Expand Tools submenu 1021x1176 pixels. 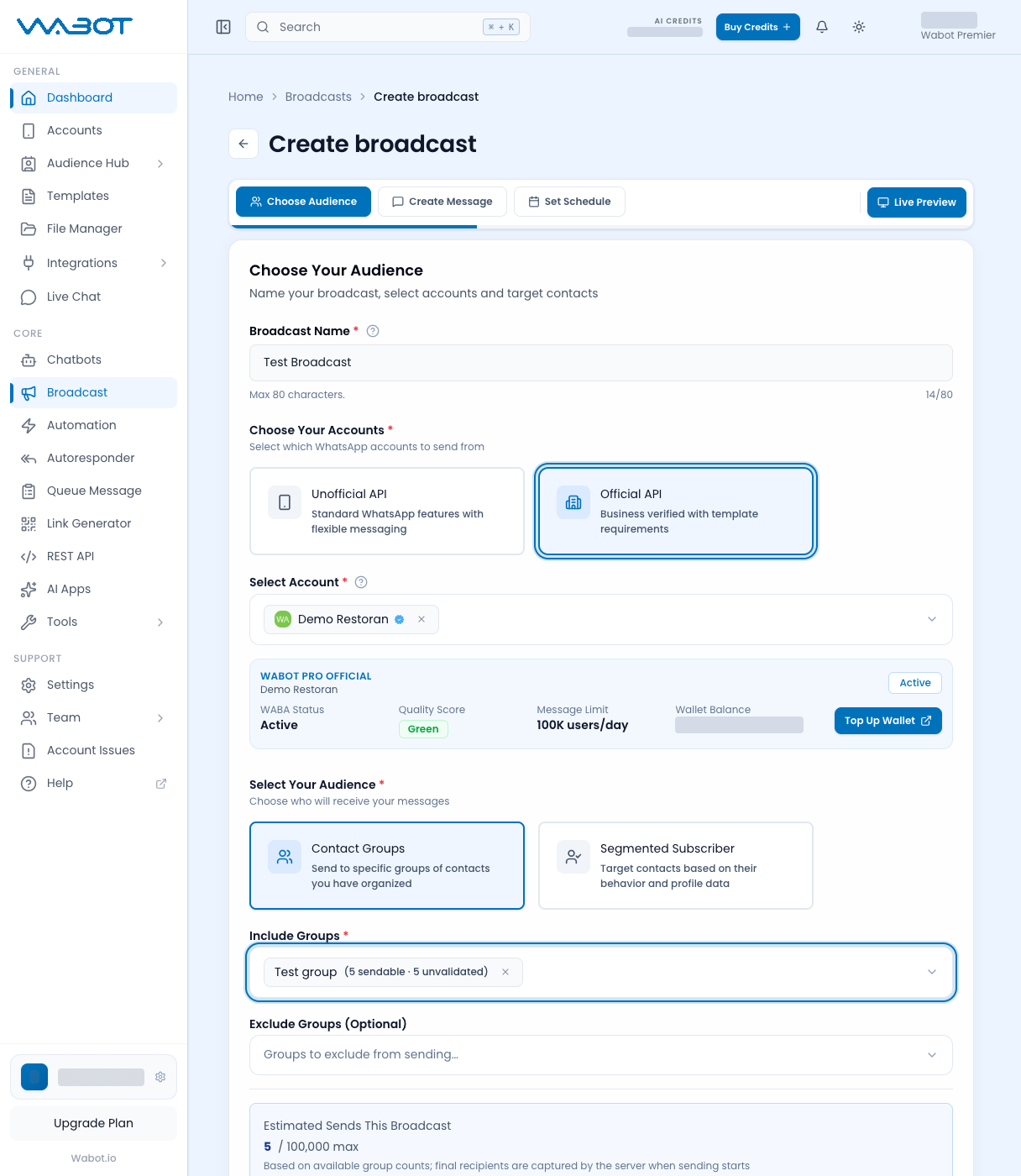coord(160,622)
